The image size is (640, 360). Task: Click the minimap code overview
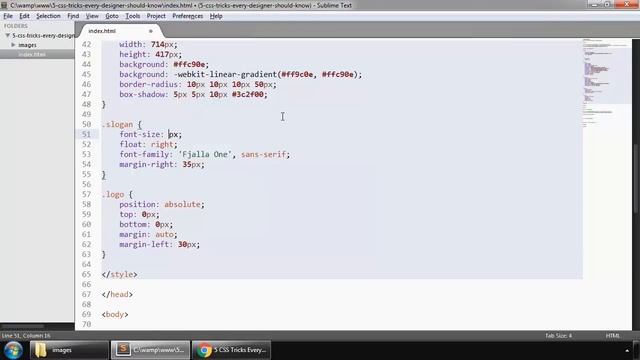[x=607, y=82]
